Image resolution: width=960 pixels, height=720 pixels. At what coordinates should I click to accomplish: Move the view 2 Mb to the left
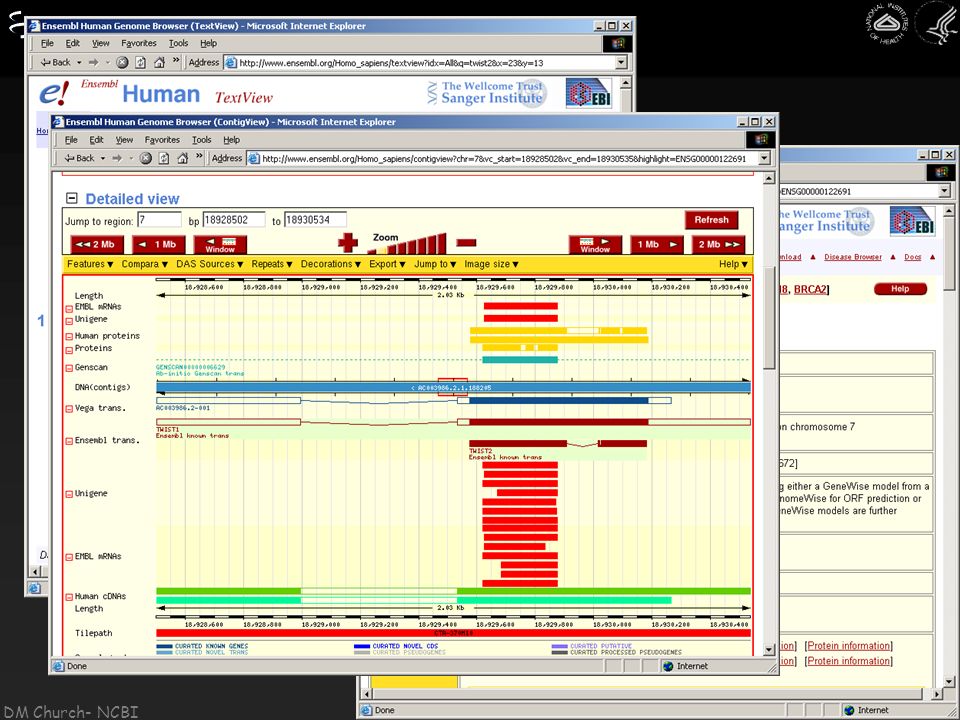point(97,244)
